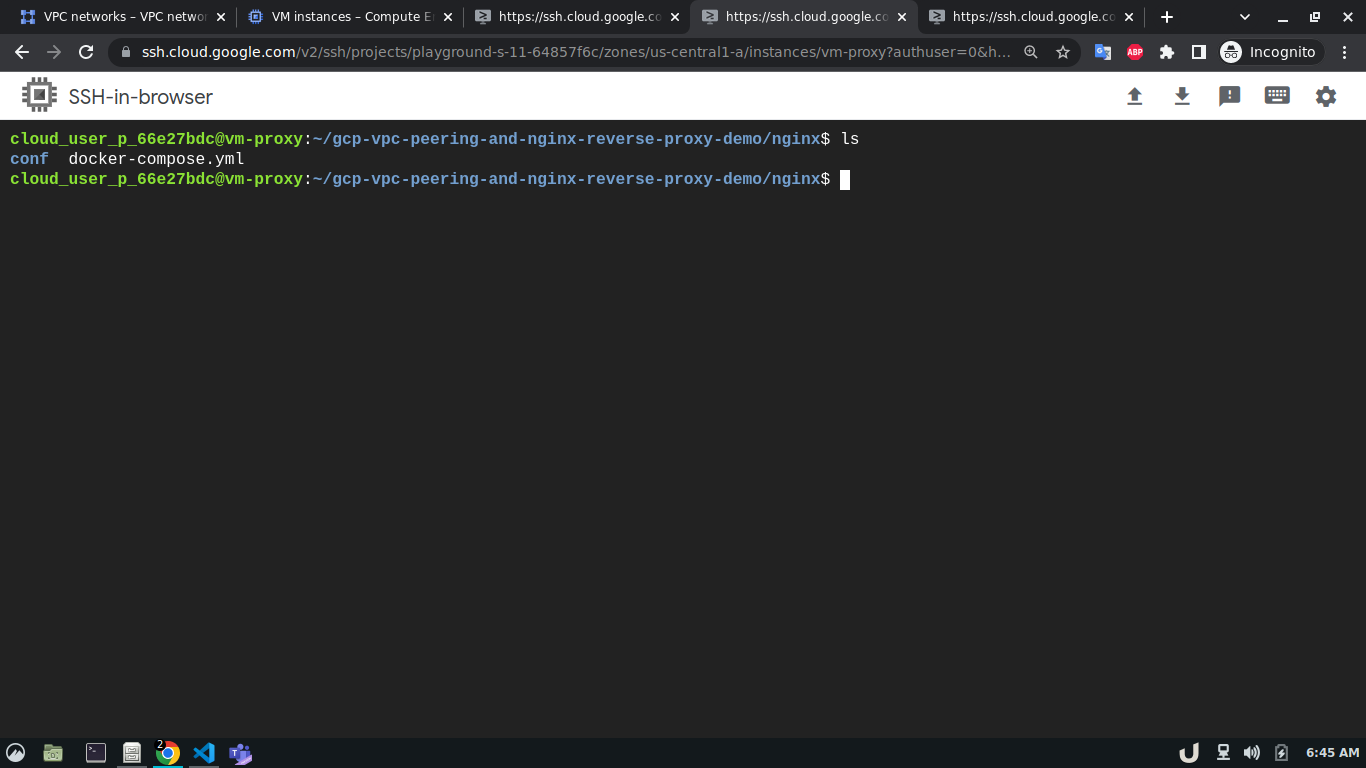Switch to VM instances – Compute Engine tab
The image size is (1366, 768).
coord(350,17)
